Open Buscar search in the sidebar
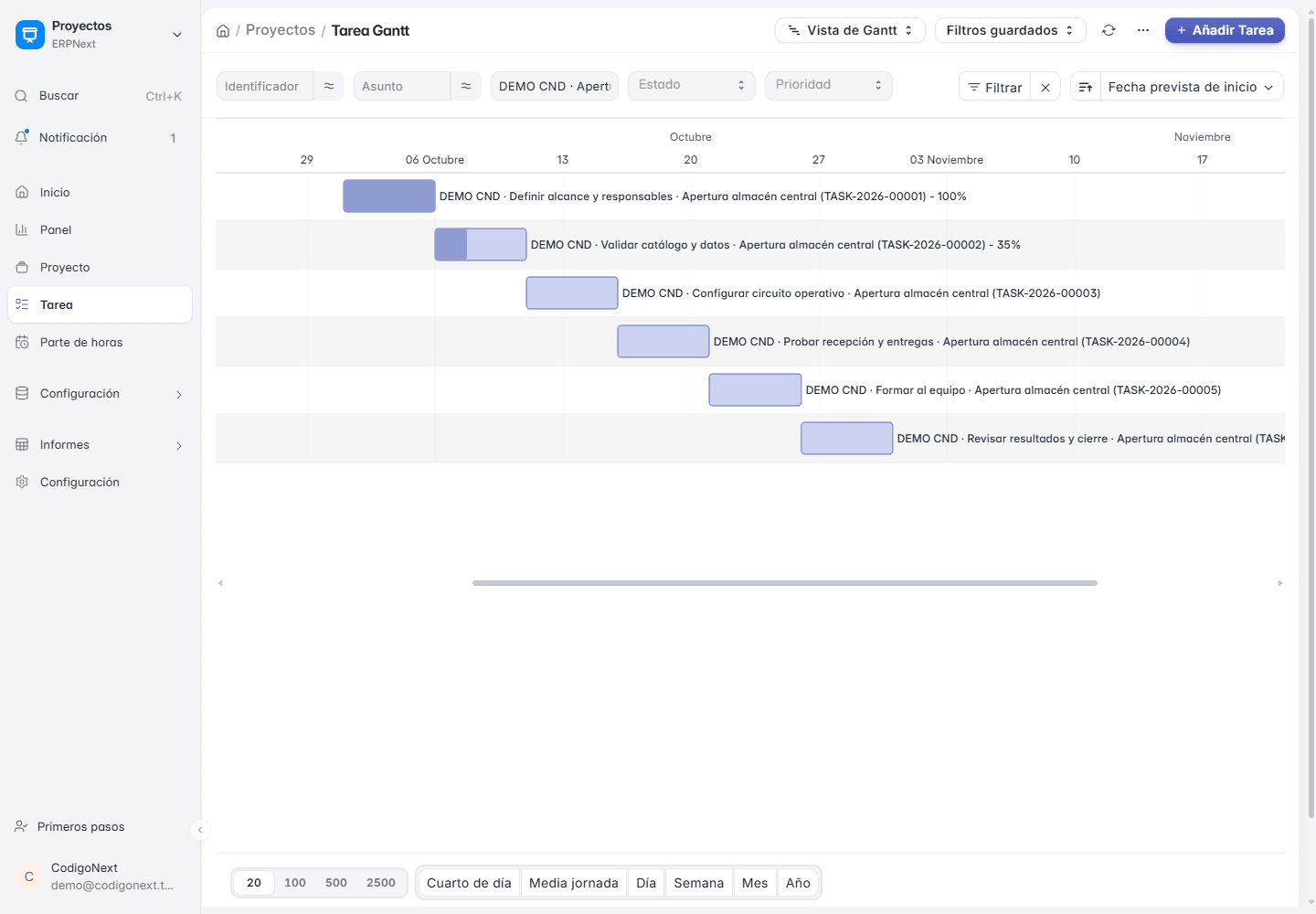This screenshot has width=1316, height=914. 100,96
